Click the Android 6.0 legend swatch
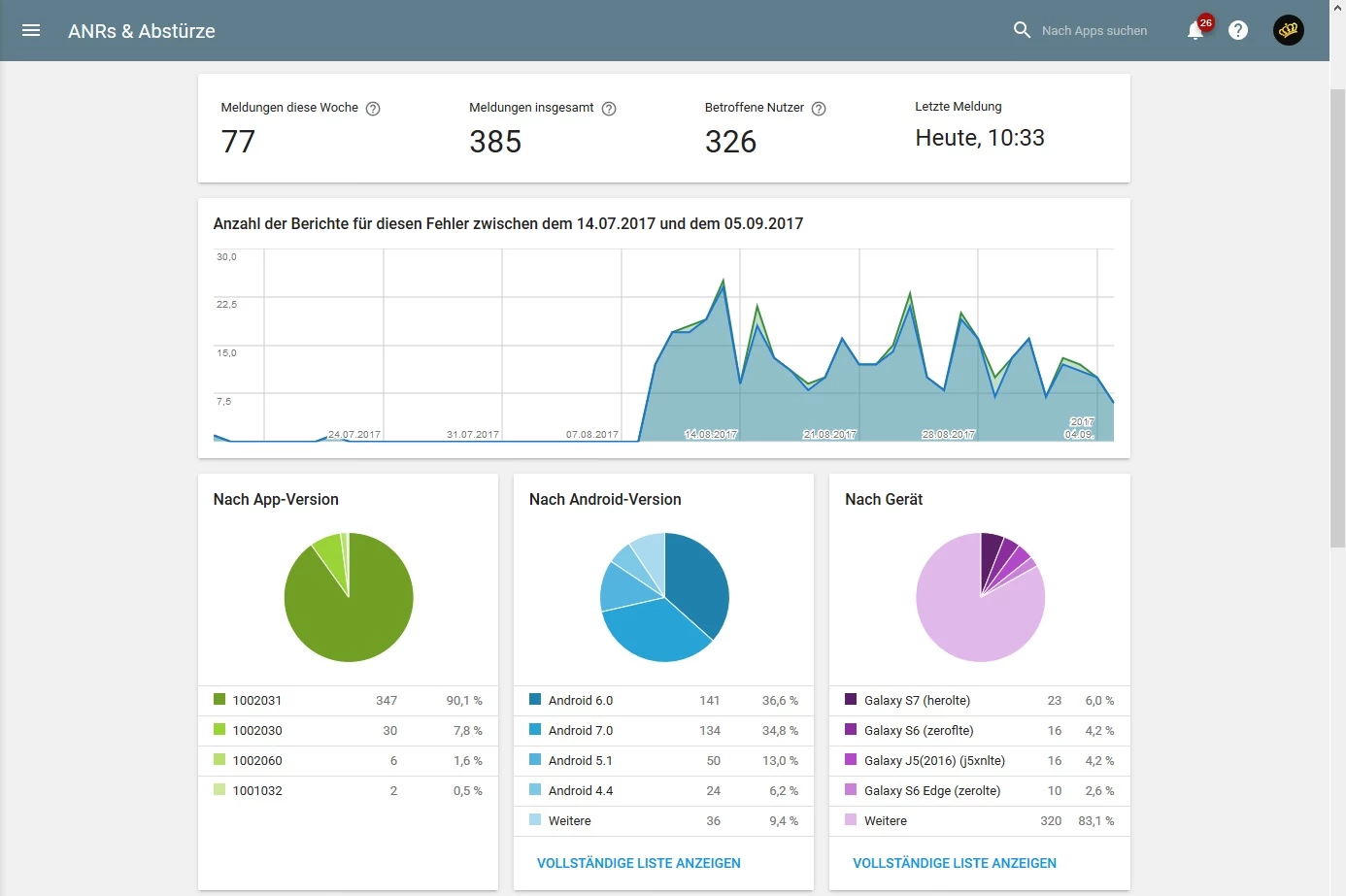1346x896 pixels. (535, 699)
